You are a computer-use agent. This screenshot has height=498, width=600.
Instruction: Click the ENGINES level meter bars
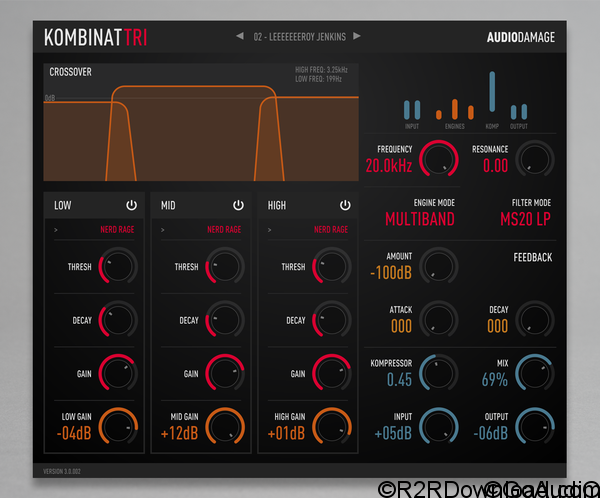pyautogui.click(x=455, y=109)
